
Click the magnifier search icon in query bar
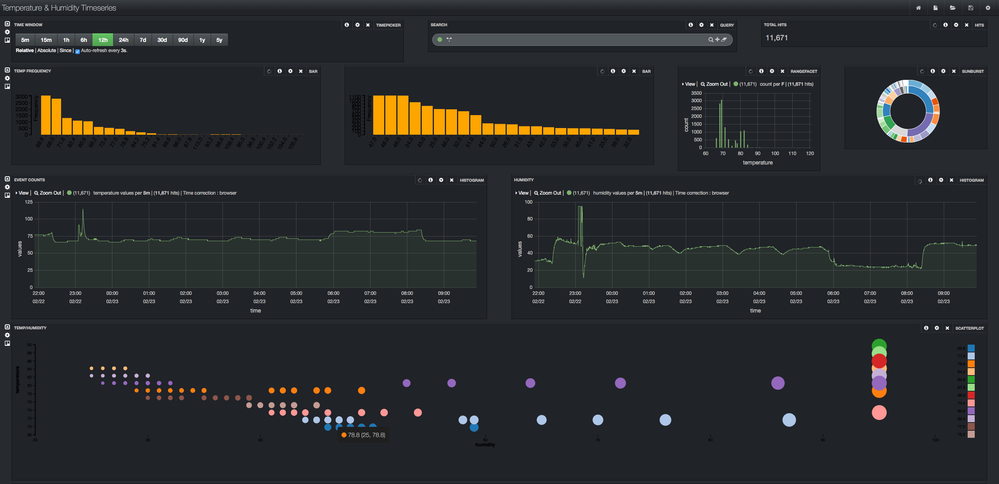click(711, 40)
